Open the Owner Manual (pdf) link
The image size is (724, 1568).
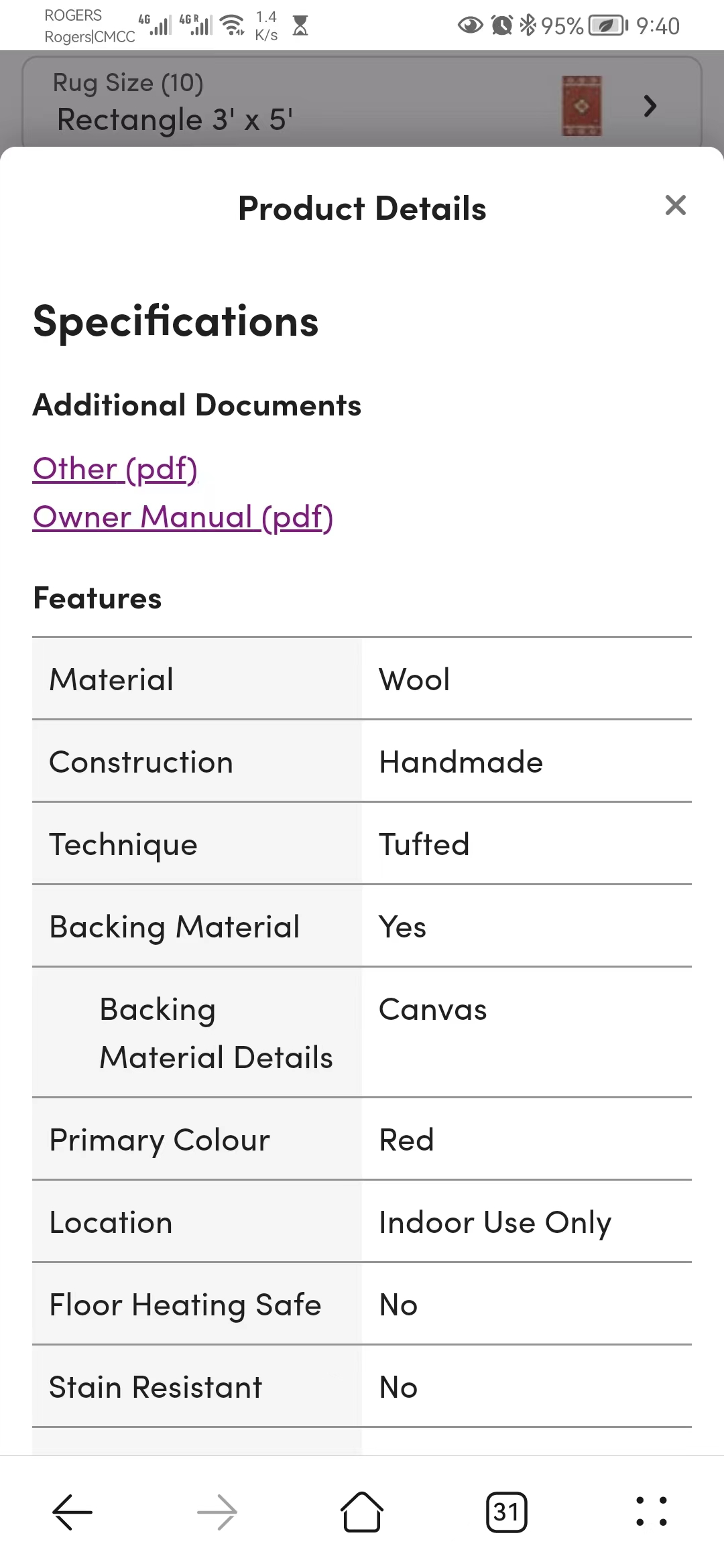183,517
